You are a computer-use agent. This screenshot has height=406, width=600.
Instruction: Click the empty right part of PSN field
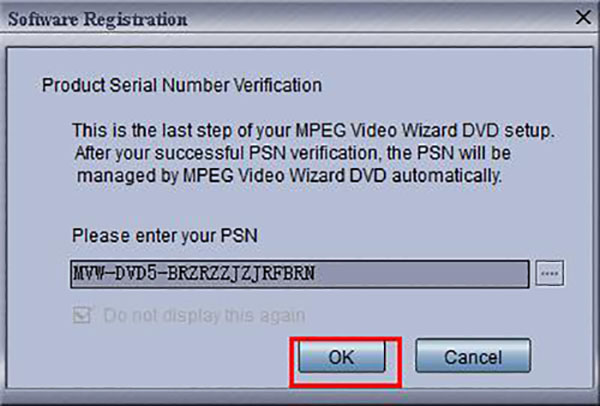421,274
